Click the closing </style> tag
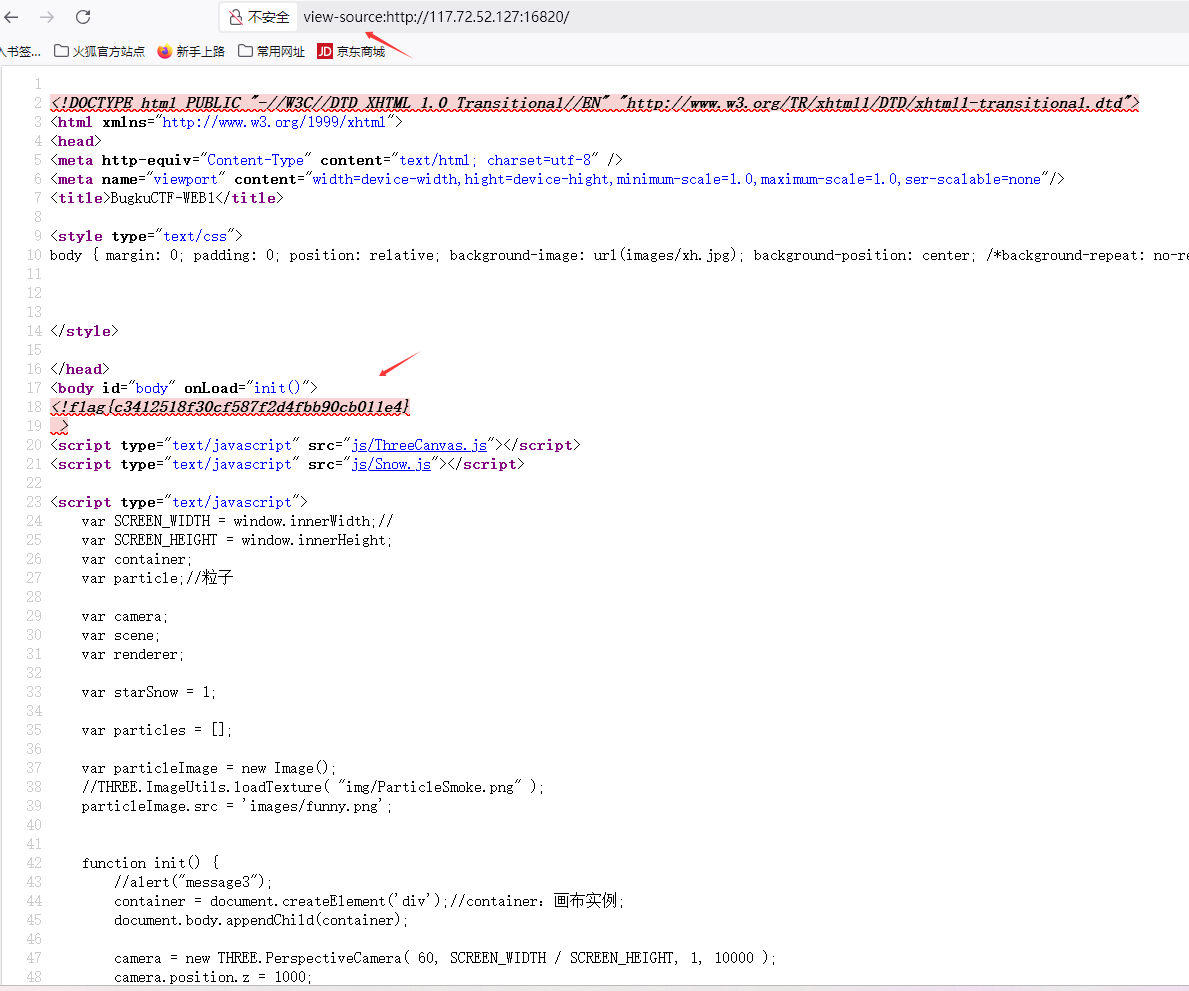 [x=84, y=331]
